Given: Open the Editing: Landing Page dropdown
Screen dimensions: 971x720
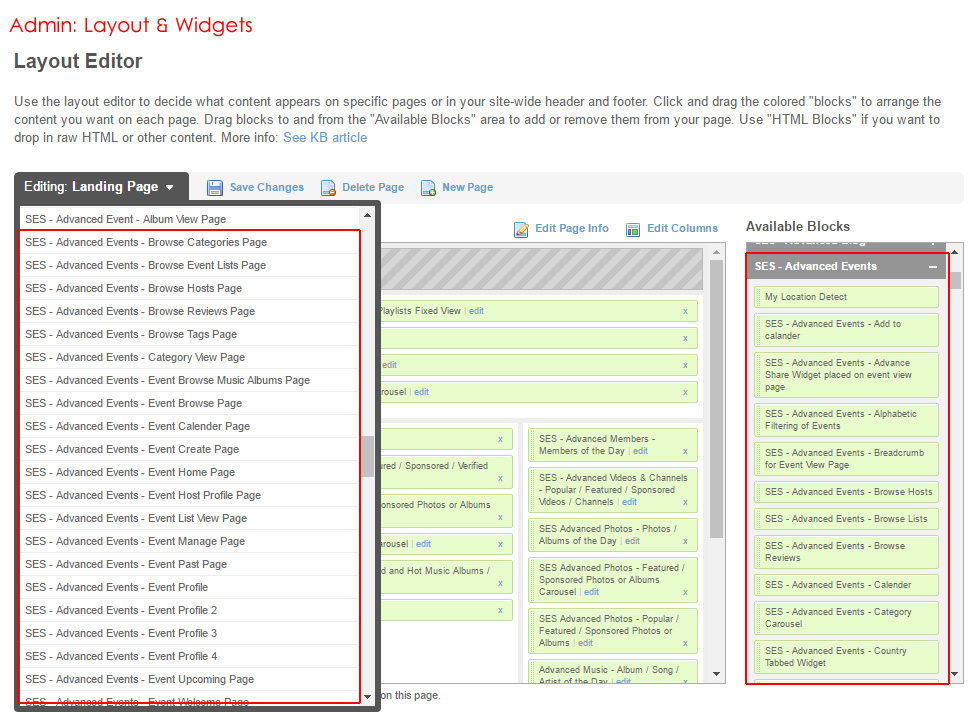Looking at the screenshot, I should (100, 187).
